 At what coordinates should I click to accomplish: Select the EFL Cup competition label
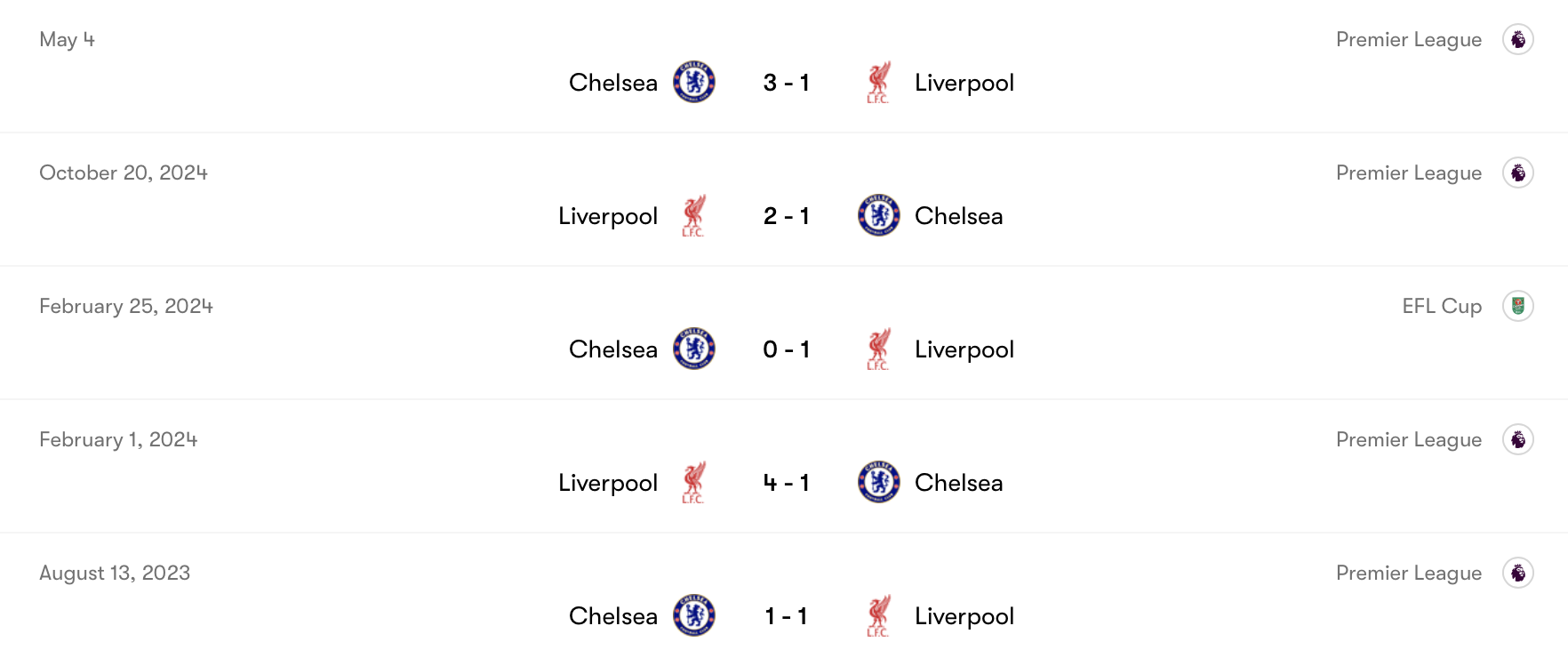point(1441,306)
